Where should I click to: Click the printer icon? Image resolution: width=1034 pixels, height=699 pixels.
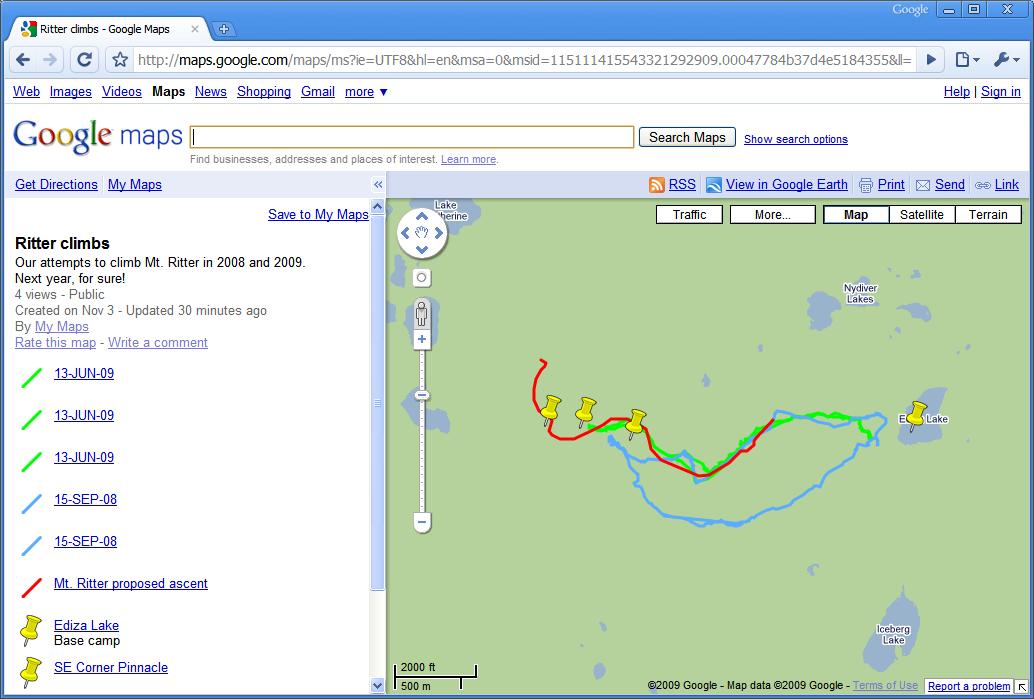[x=866, y=185]
